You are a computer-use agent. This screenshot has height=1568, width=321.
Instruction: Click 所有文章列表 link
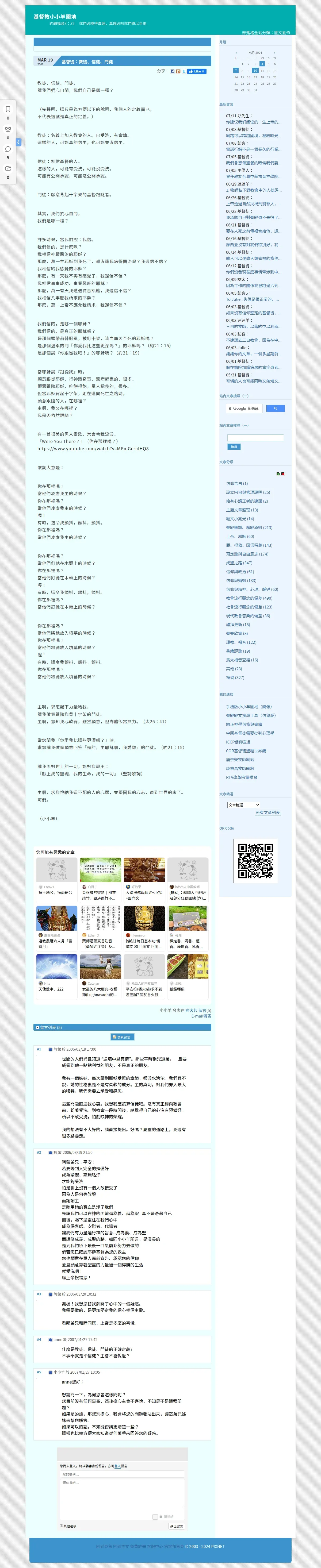click(x=267, y=813)
